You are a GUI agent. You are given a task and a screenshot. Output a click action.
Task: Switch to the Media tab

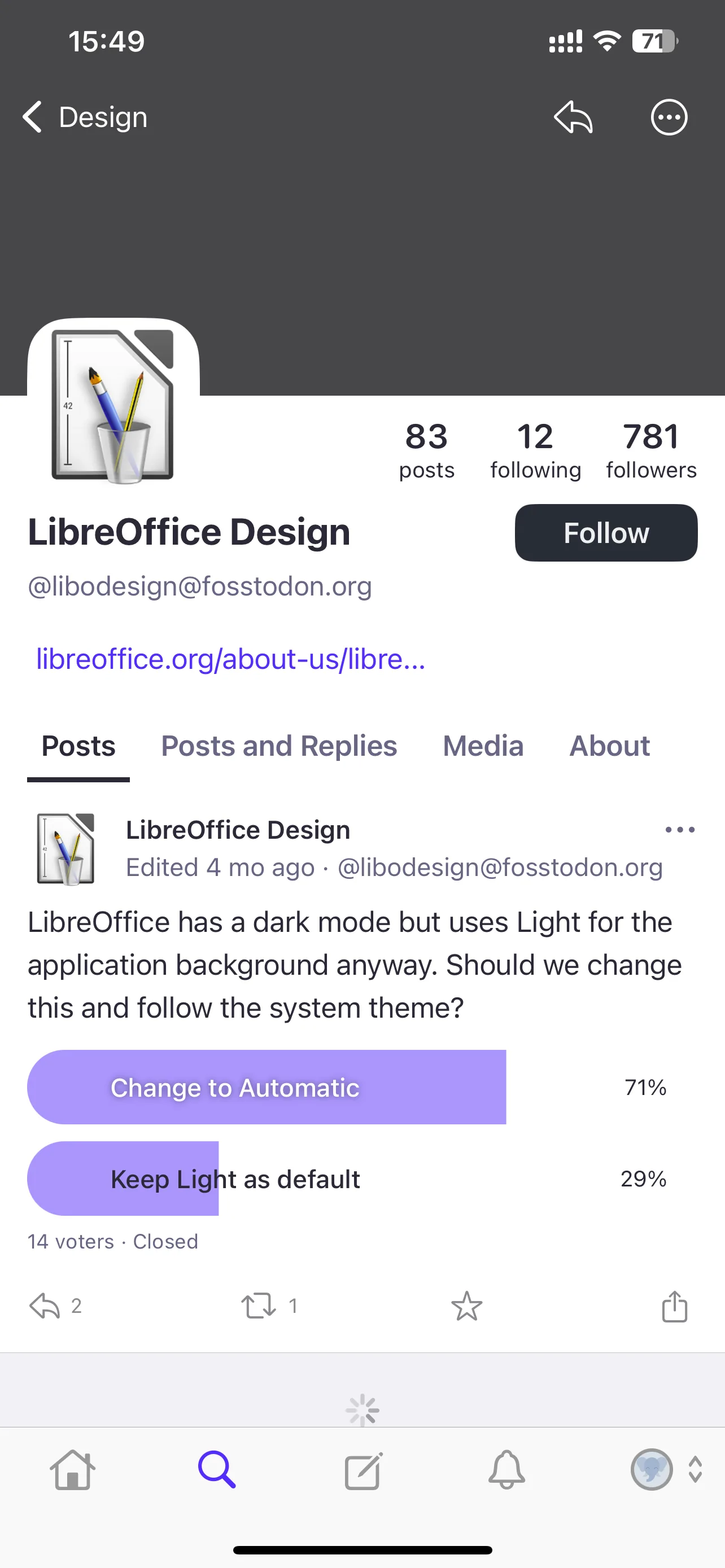483,746
